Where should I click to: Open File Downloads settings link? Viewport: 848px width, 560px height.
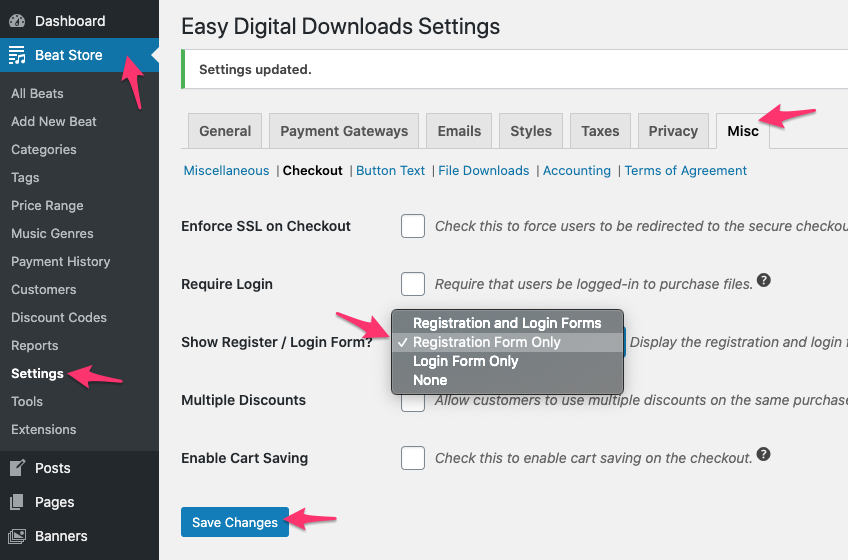click(x=483, y=170)
